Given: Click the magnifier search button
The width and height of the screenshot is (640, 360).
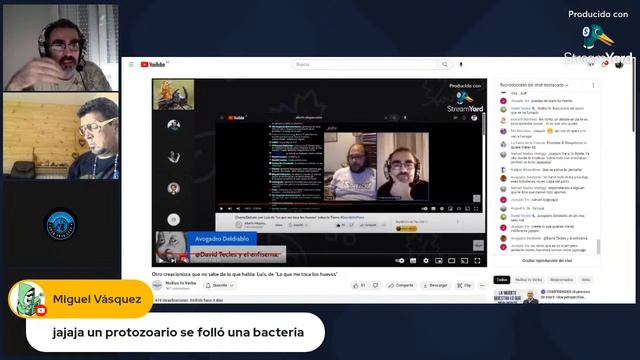Looking at the screenshot, I should coord(444,64).
